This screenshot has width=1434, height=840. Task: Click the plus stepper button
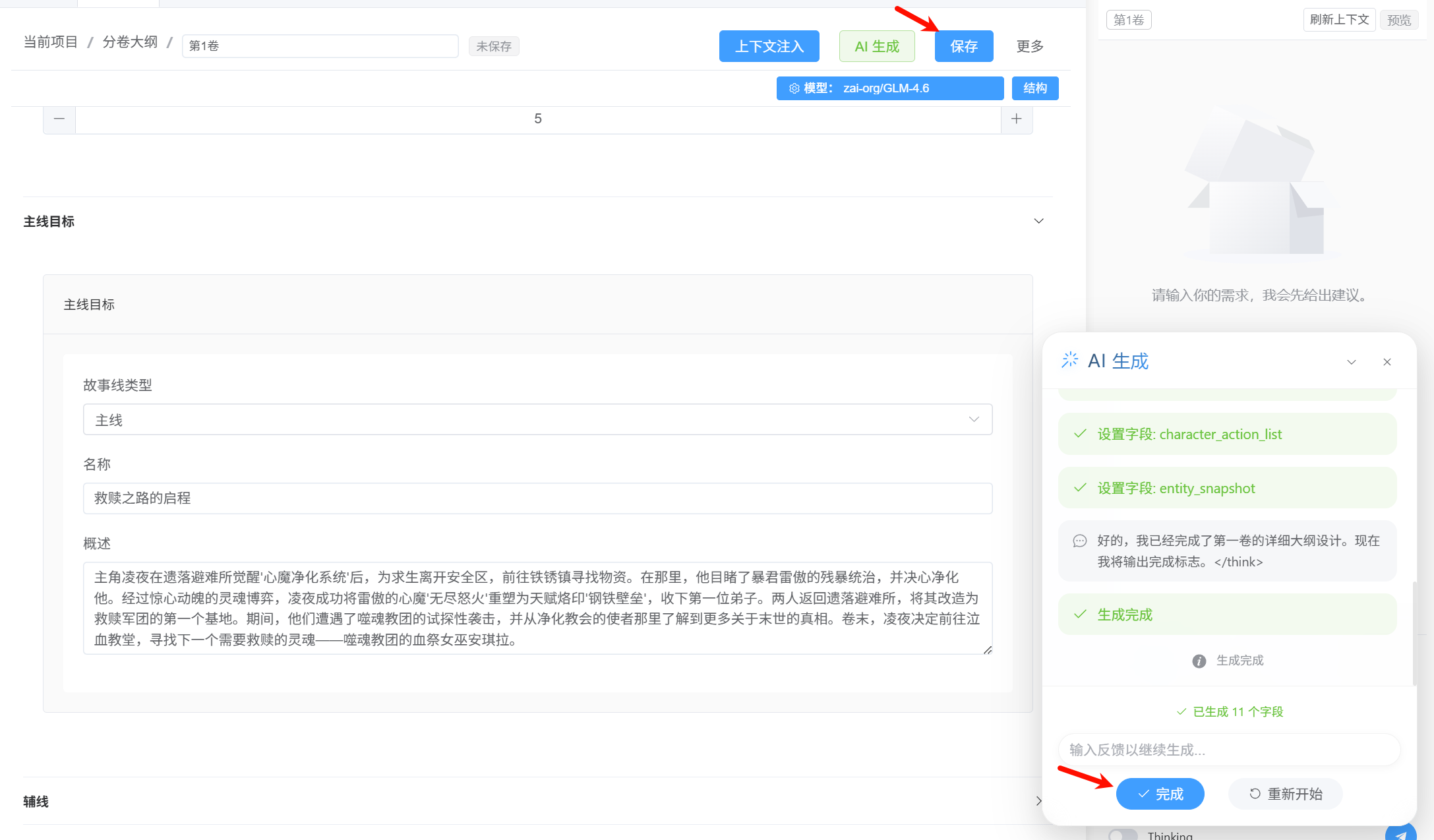[1017, 119]
